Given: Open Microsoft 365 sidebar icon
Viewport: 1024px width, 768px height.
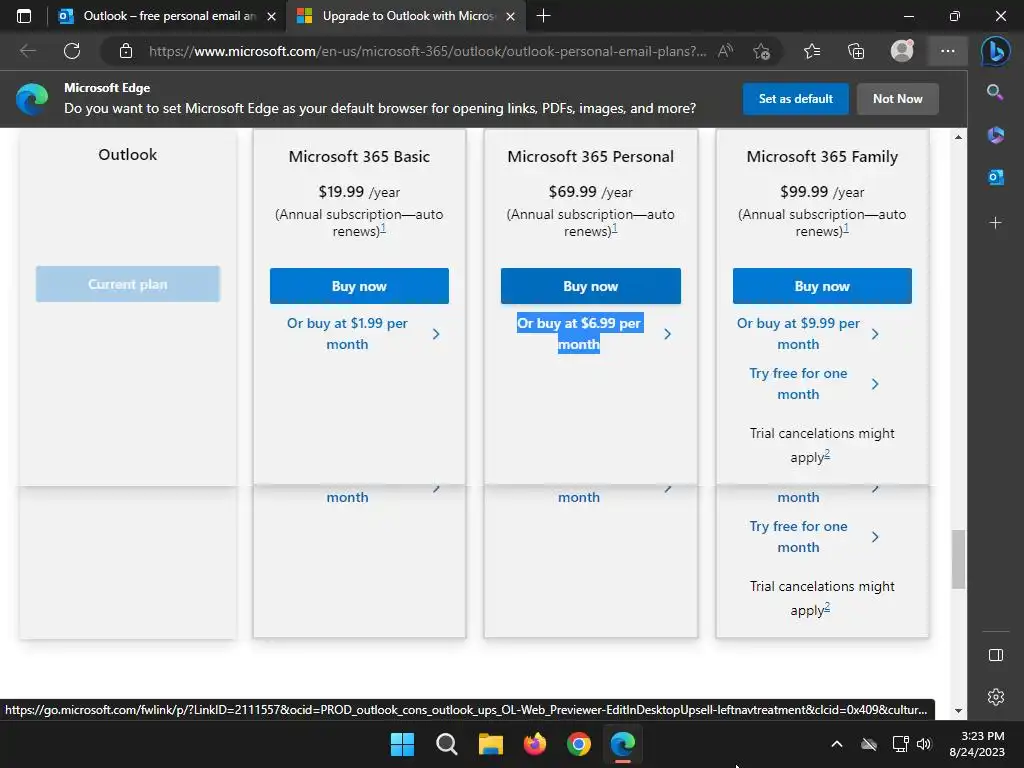Looking at the screenshot, I should click(995, 135).
